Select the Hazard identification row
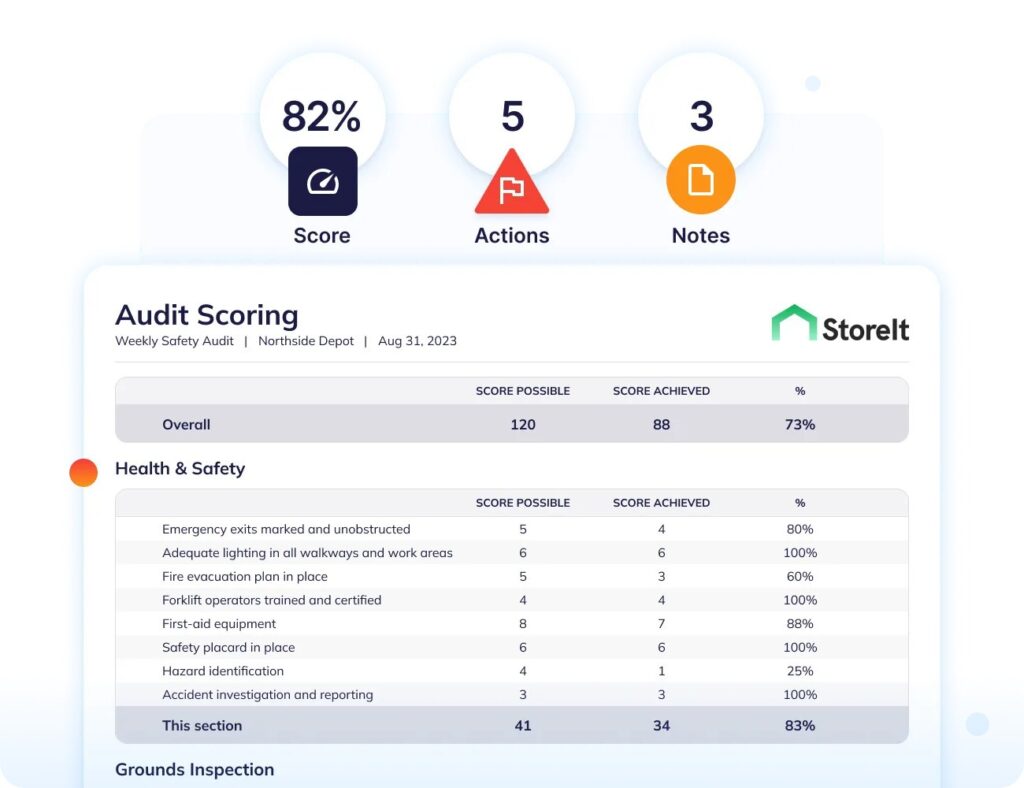The height and width of the screenshot is (788, 1024). click(x=511, y=671)
